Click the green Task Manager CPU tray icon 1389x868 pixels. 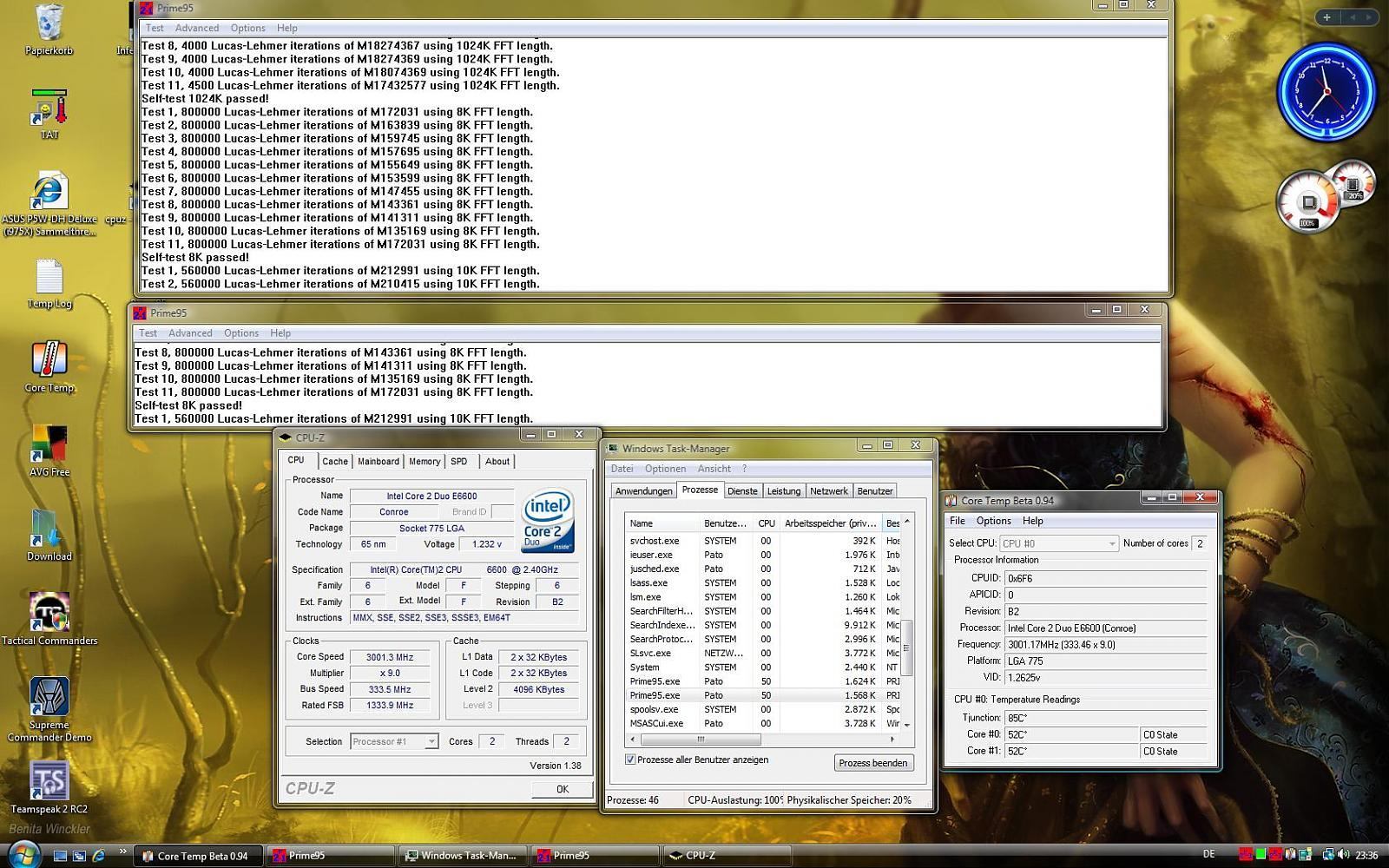point(1261,855)
